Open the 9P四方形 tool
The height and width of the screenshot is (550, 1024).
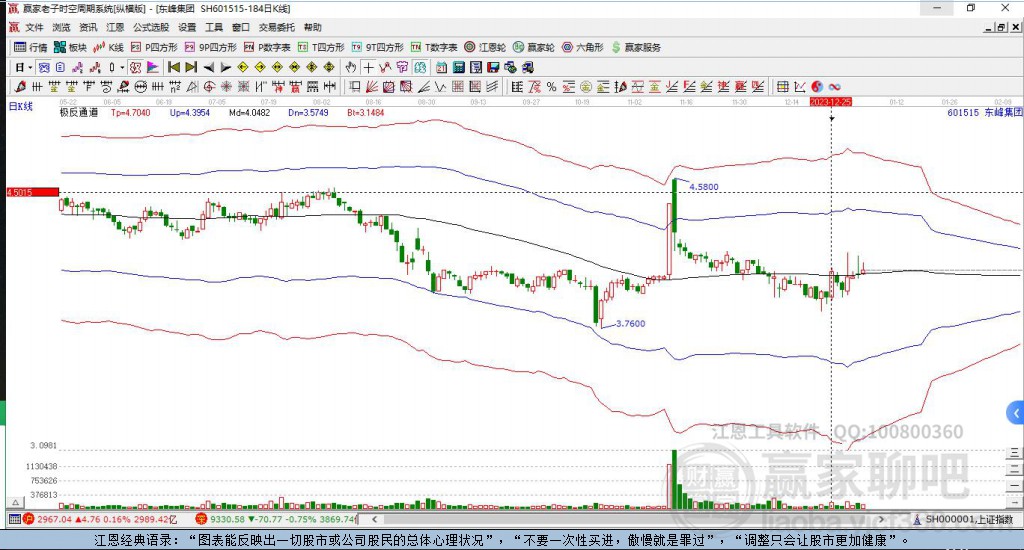[210, 47]
